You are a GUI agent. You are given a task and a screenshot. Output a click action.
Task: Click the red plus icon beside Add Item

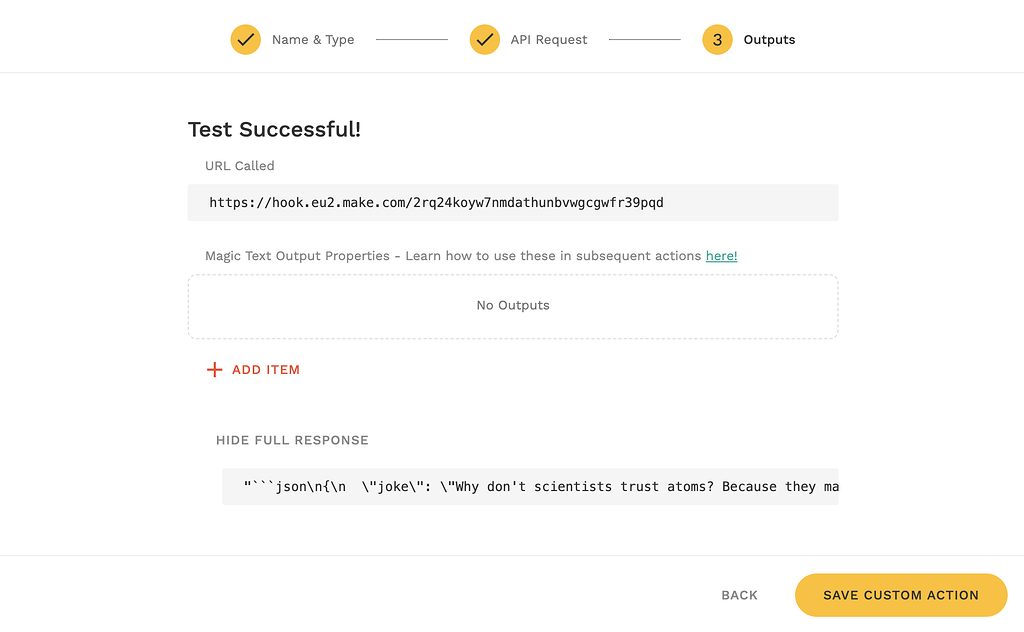point(214,370)
